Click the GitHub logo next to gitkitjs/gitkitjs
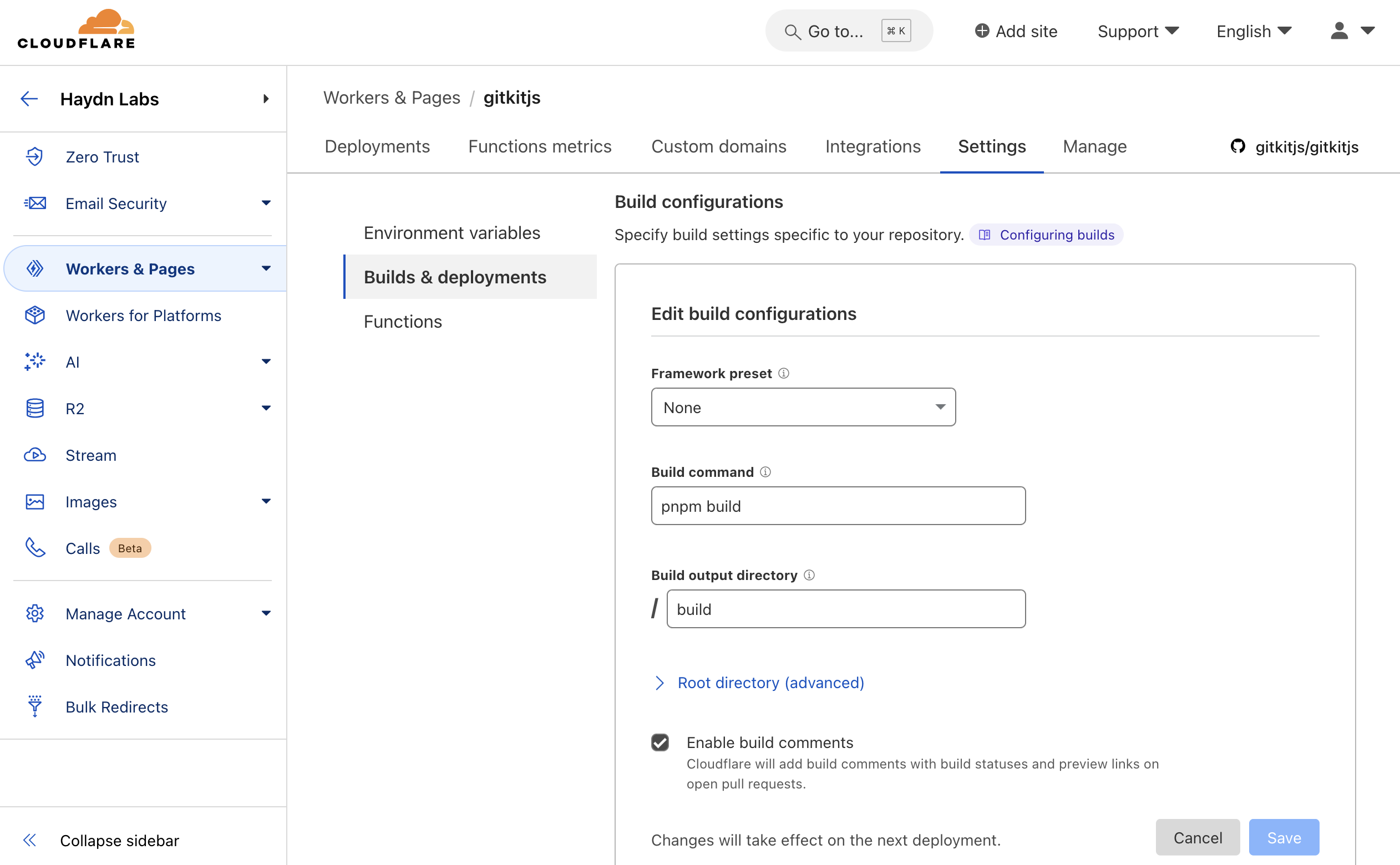1400x865 pixels. coord(1237,146)
